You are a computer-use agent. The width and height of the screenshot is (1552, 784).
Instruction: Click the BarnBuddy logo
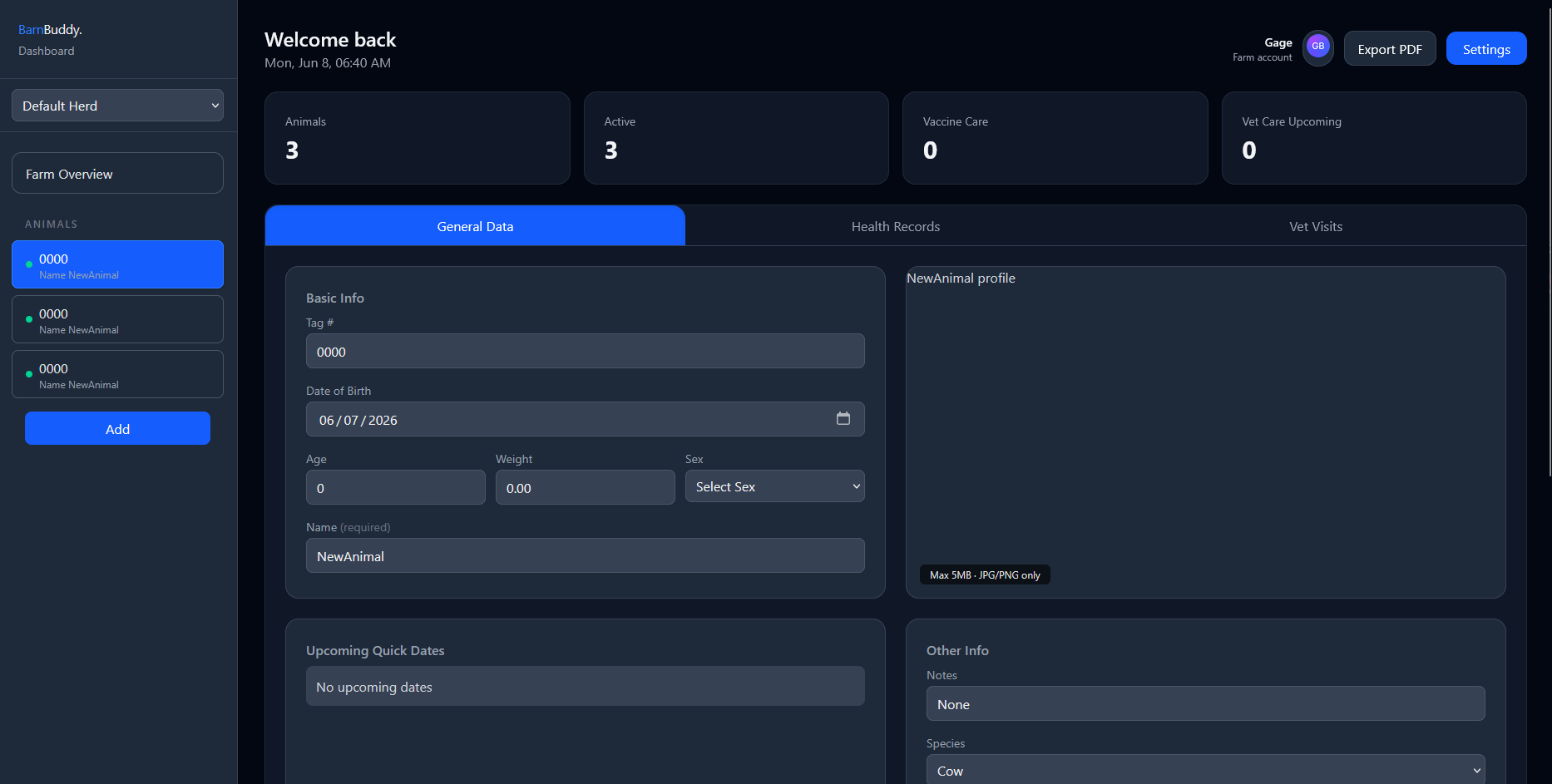[50, 29]
